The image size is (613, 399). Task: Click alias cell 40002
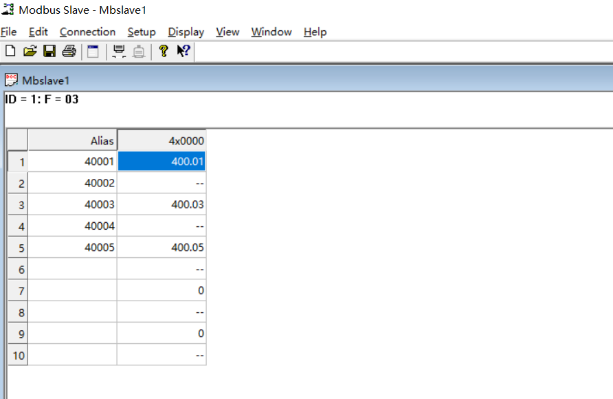(x=72, y=183)
